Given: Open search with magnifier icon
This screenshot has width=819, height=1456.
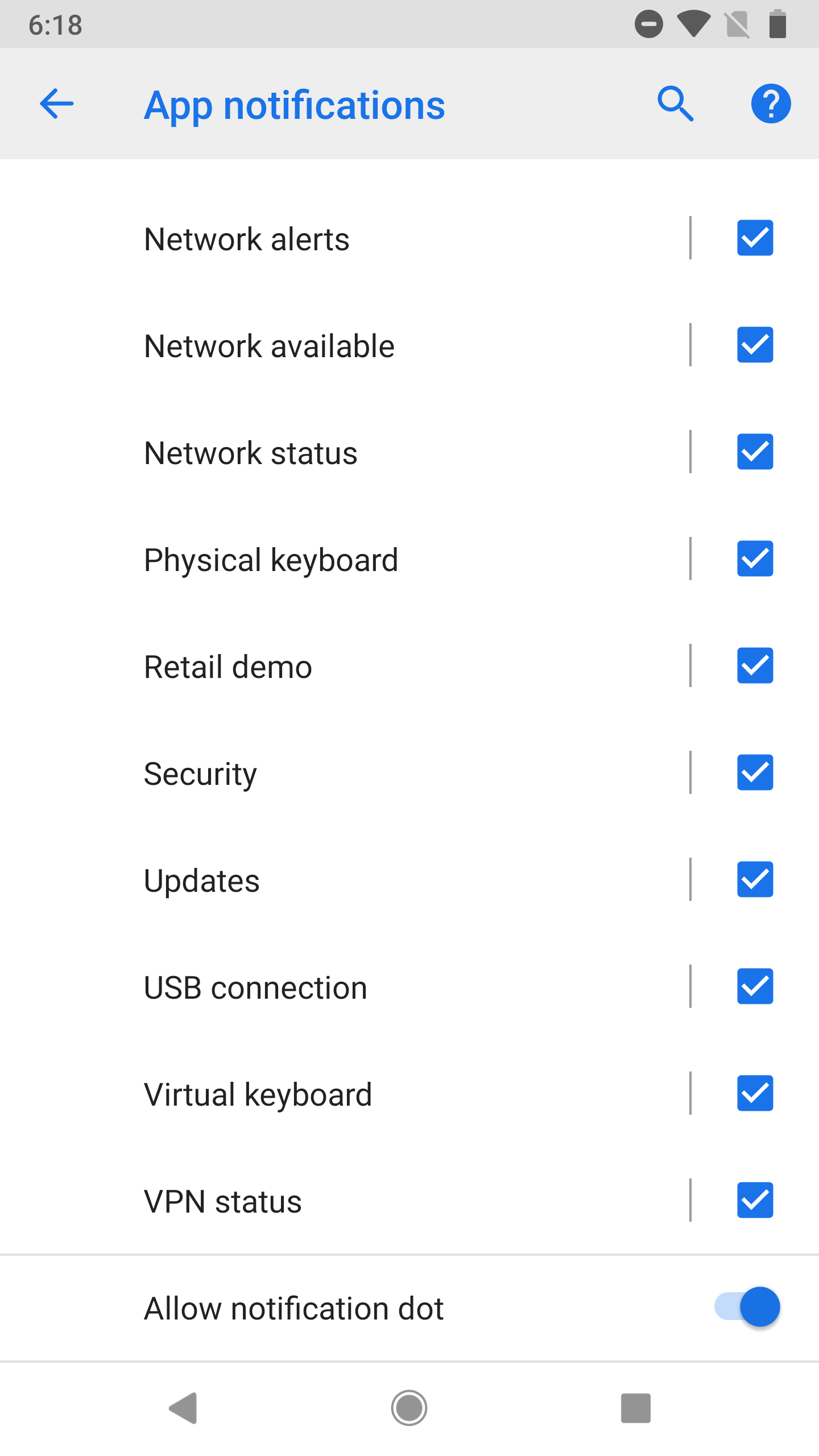Looking at the screenshot, I should click(676, 104).
